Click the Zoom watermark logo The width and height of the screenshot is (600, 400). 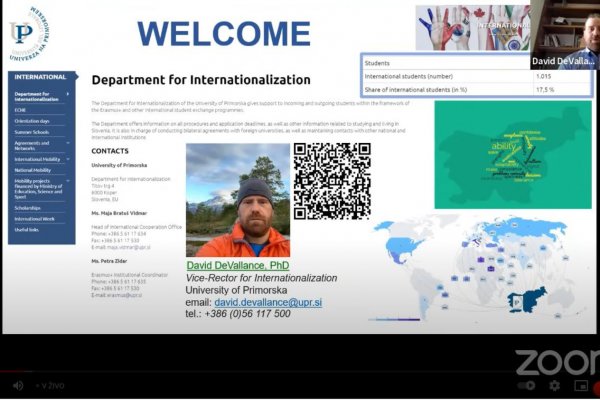[557, 363]
